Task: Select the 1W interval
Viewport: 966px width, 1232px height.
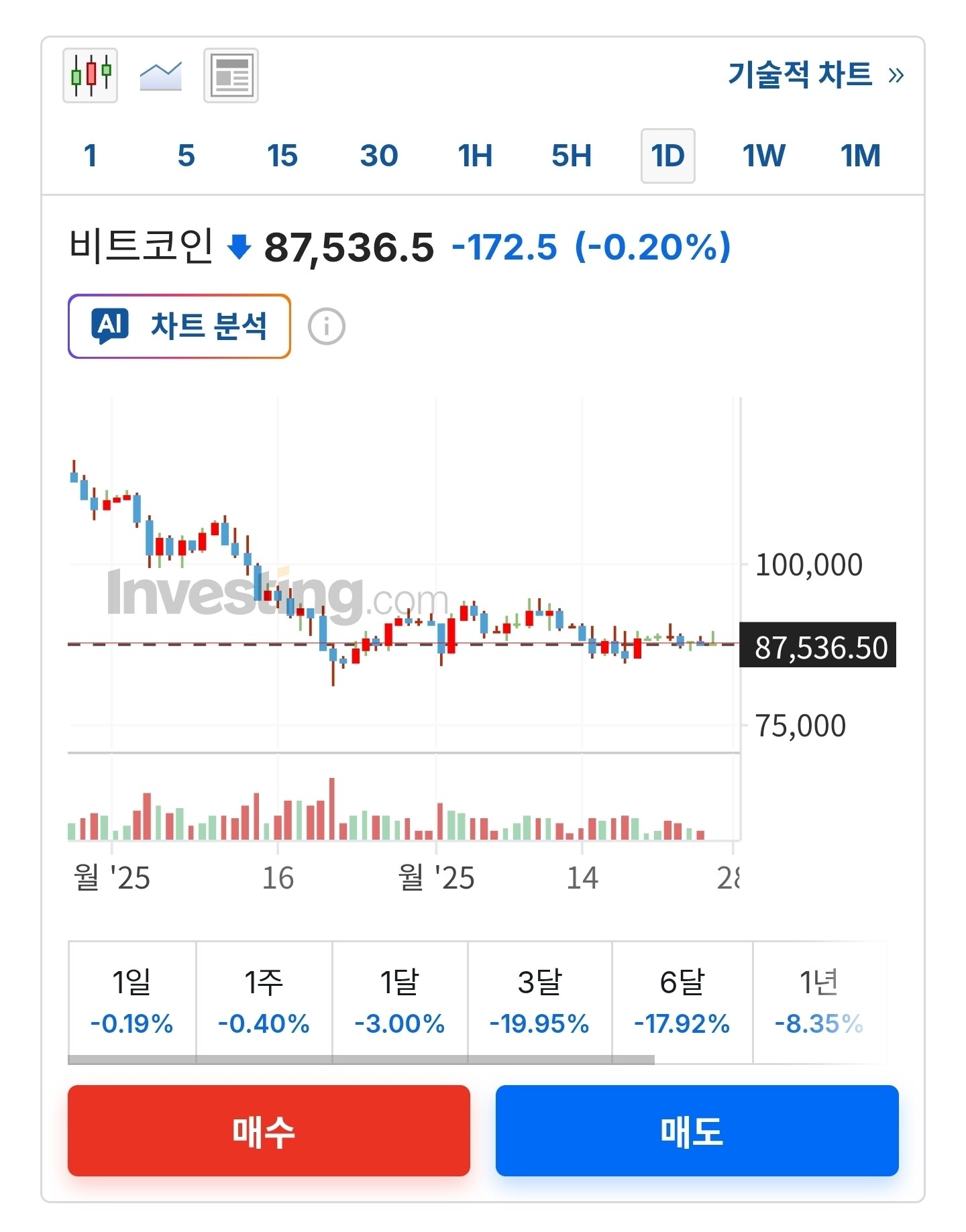Action: click(x=763, y=156)
